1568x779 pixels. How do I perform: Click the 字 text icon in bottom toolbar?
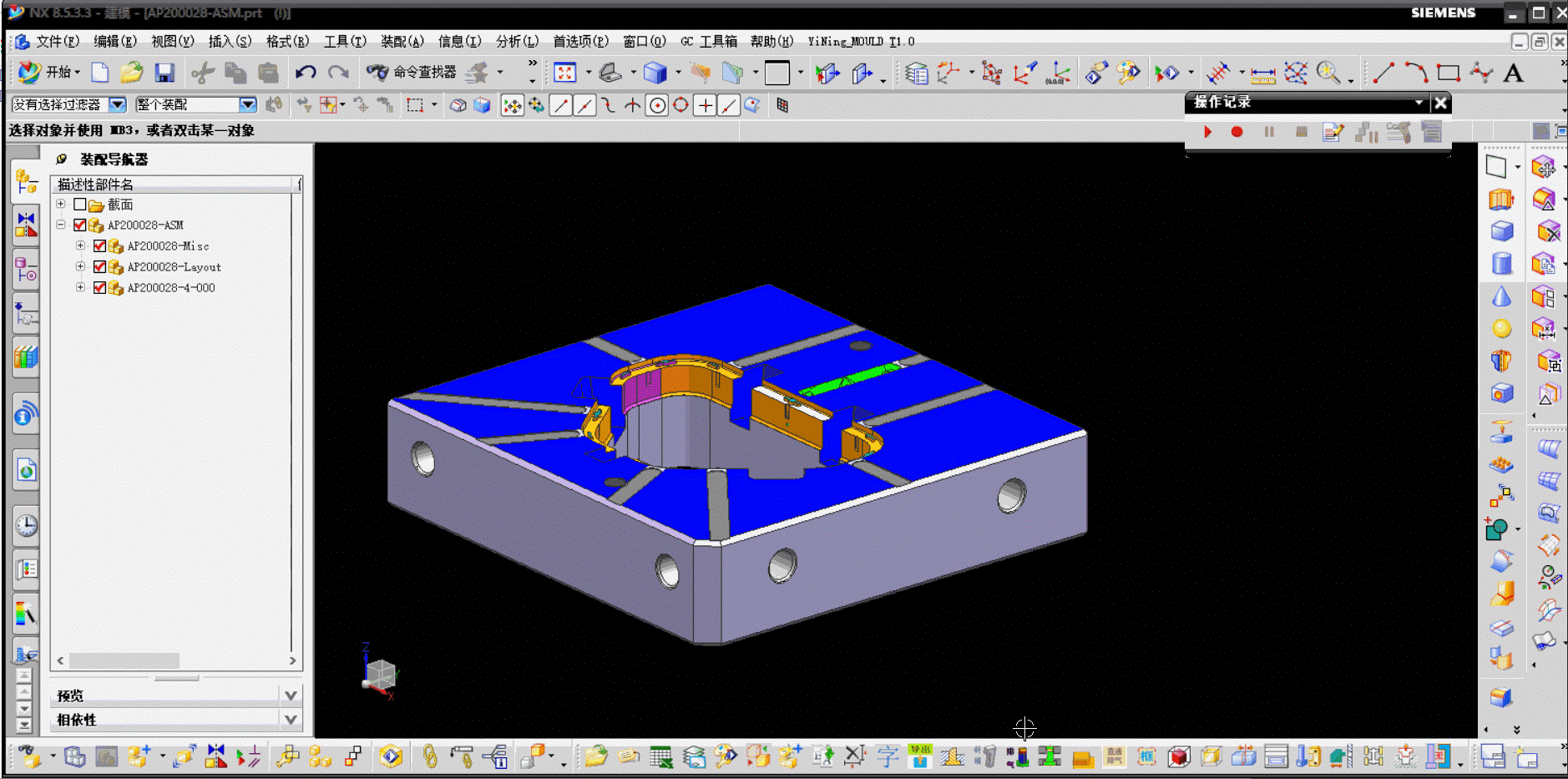tap(887, 757)
